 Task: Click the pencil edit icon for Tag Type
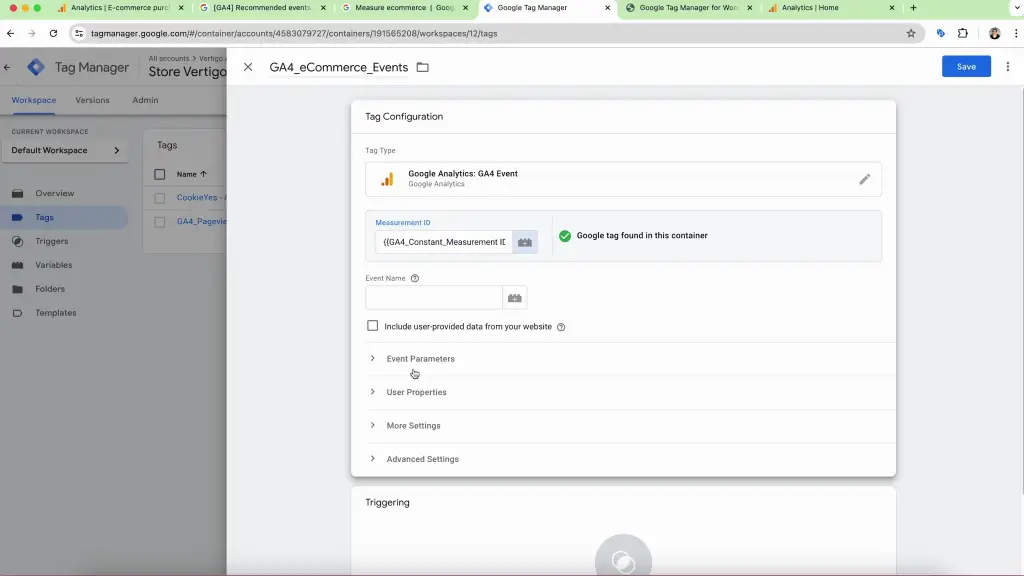coord(864,179)
